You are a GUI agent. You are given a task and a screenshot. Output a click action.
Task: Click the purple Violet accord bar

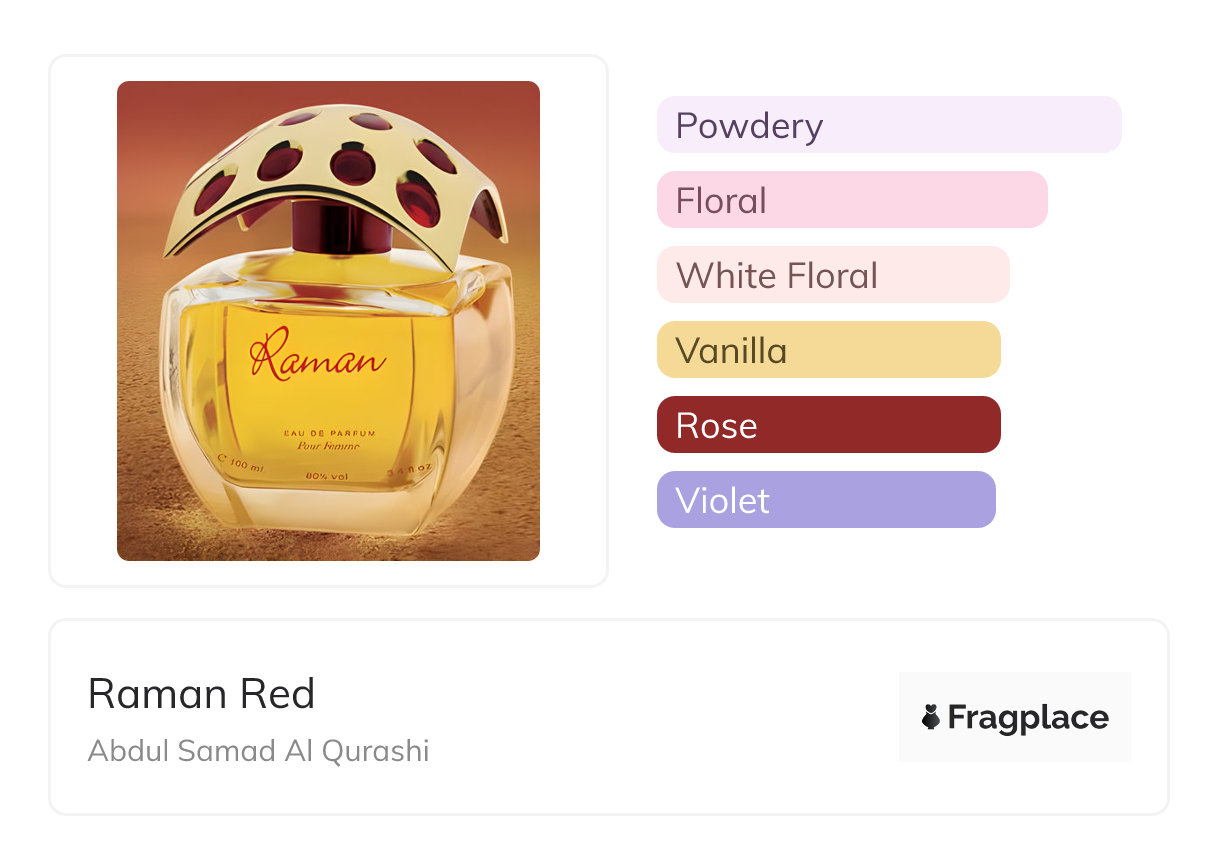[826, 500]
